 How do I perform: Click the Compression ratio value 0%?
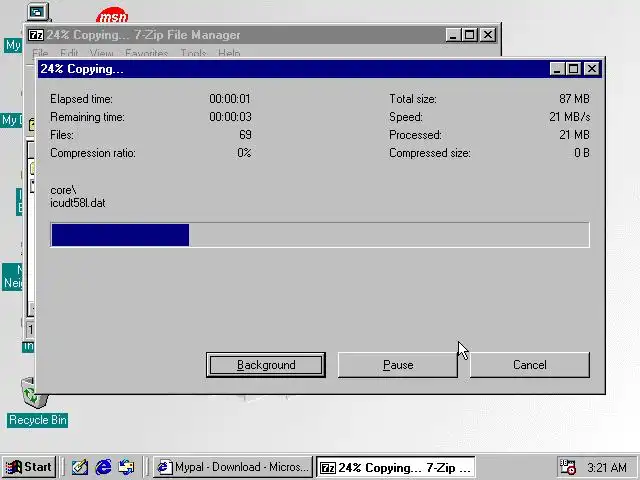tap(244, 153)
